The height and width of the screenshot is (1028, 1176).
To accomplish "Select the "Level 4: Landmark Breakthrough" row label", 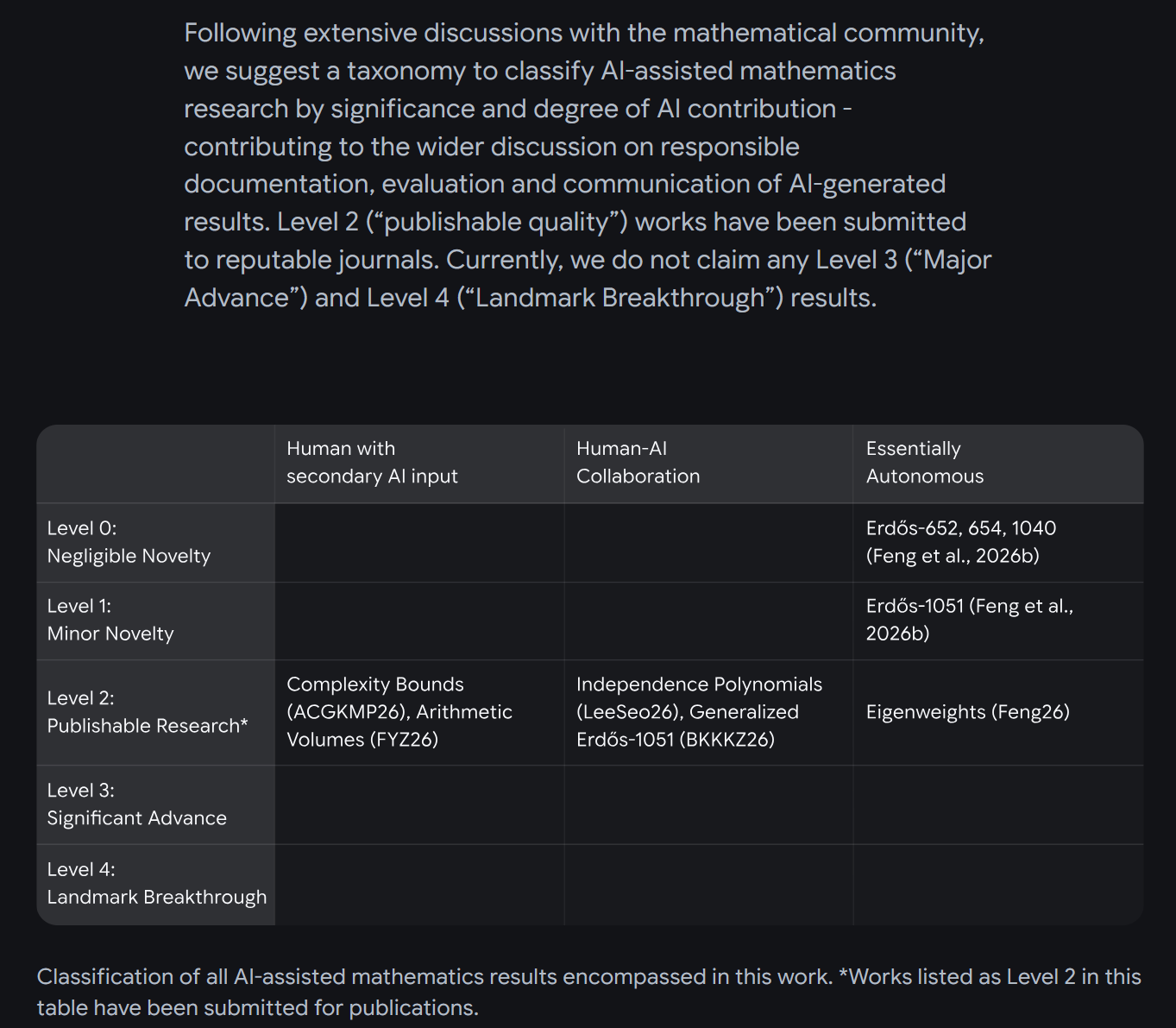I will coord(156,884).
